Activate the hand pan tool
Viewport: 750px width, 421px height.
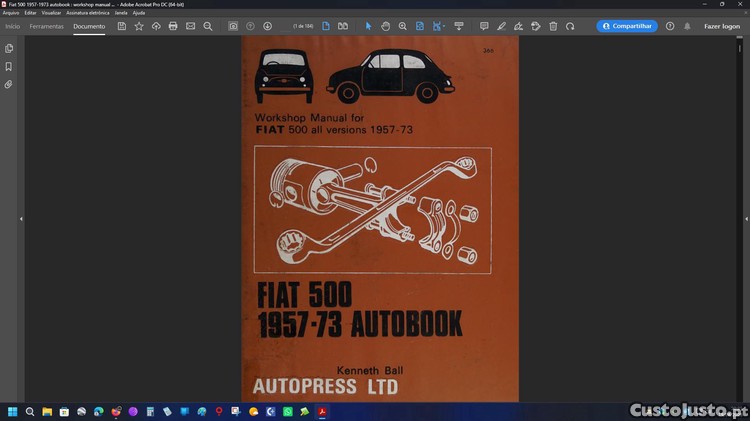386,26
